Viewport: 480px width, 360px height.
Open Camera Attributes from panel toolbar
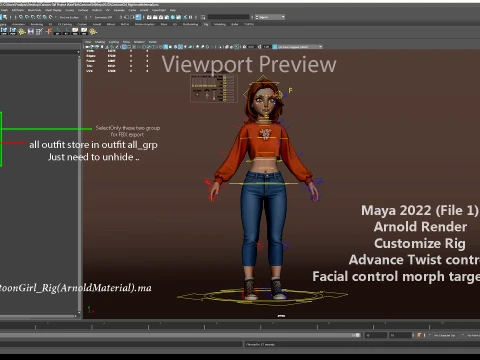pos(97,47)
